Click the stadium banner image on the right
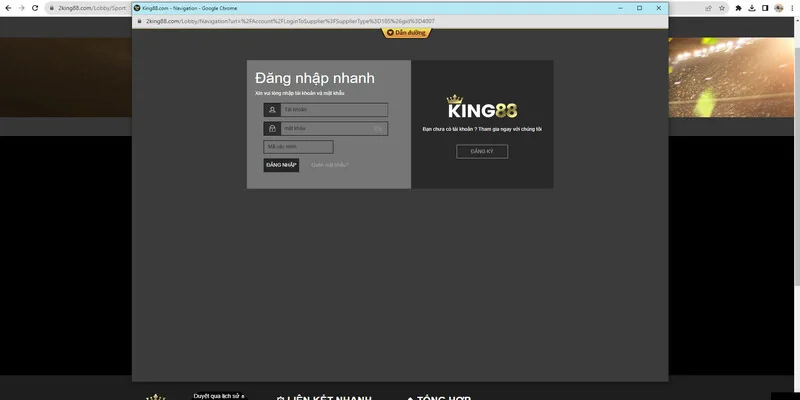 coord(732,78)
